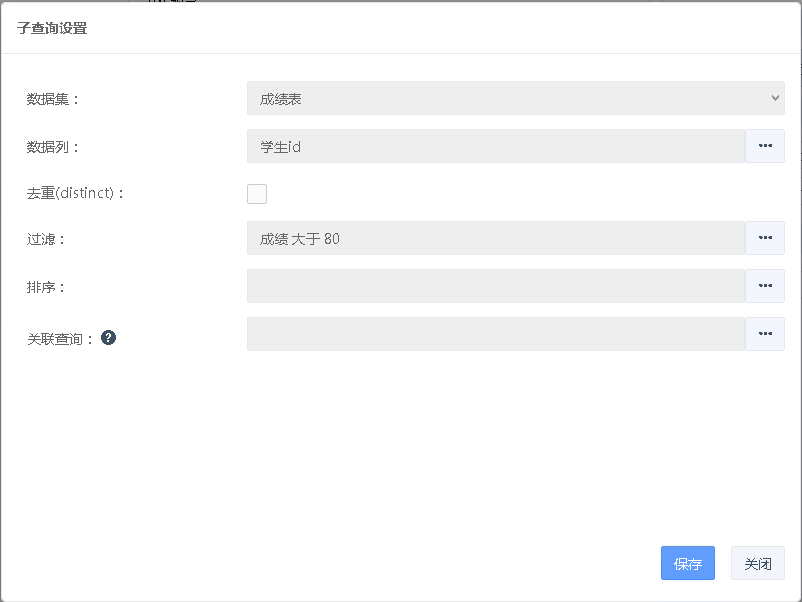Click the ellipsis button for 关联查询
The image size is (802, 602).
[x=765, y=334]
